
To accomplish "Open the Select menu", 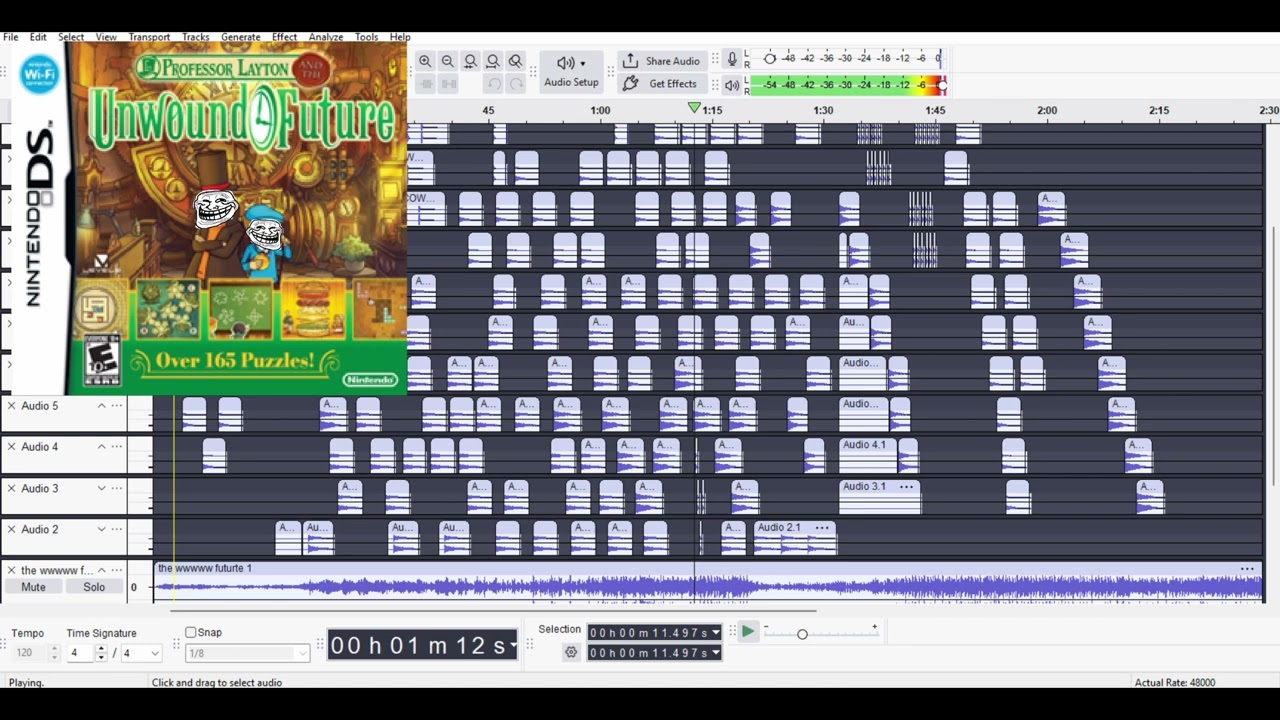I will [x=71, y=37].
